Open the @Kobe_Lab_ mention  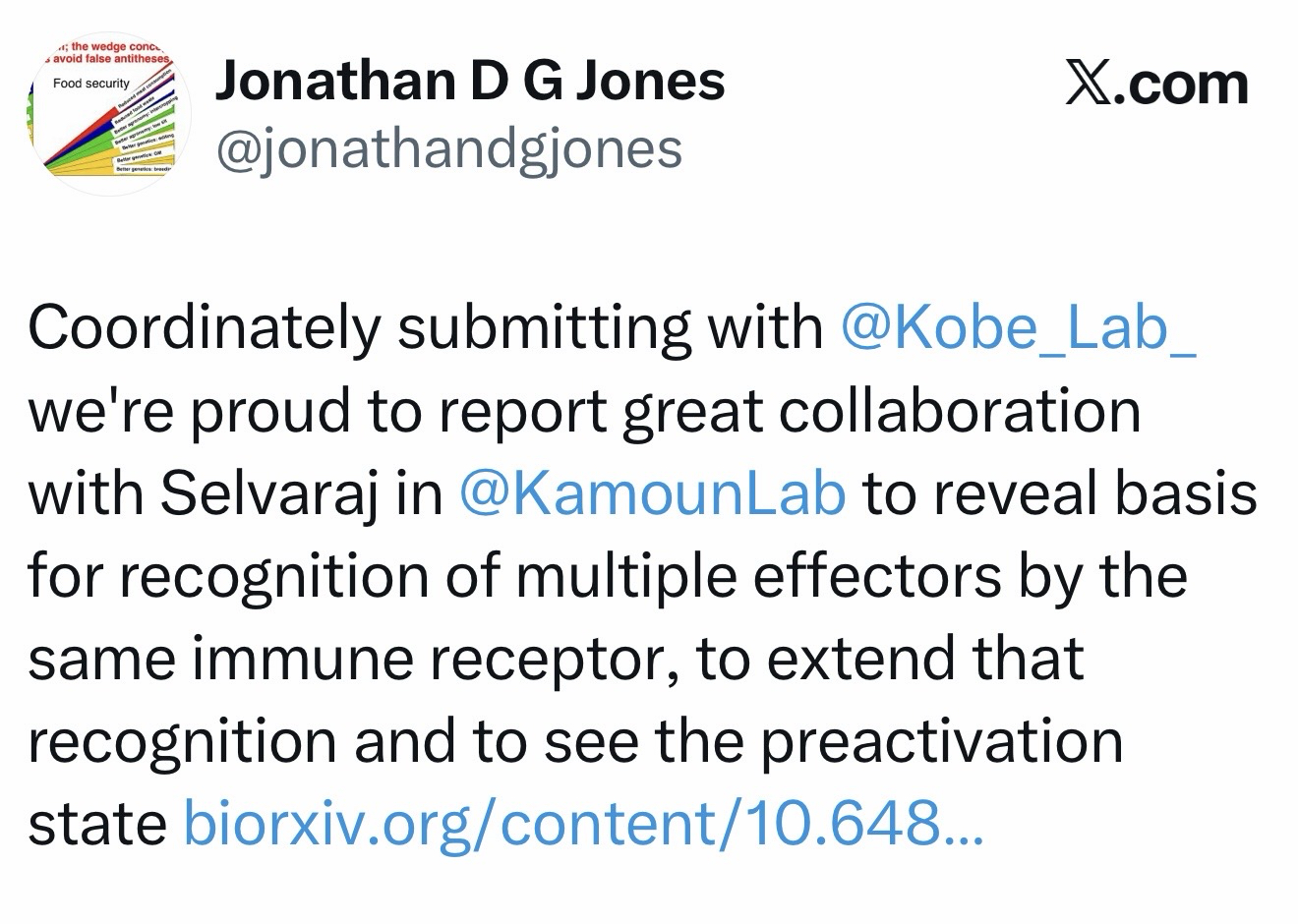coord(1019,327)
